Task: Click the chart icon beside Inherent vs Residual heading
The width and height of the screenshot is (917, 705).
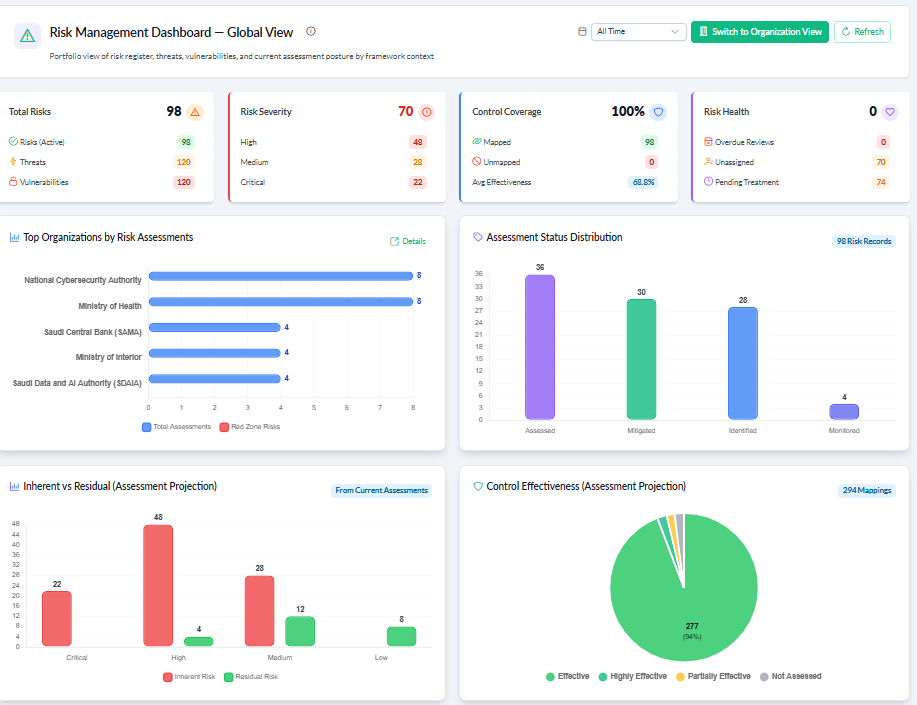Action: tap(15, 486)
